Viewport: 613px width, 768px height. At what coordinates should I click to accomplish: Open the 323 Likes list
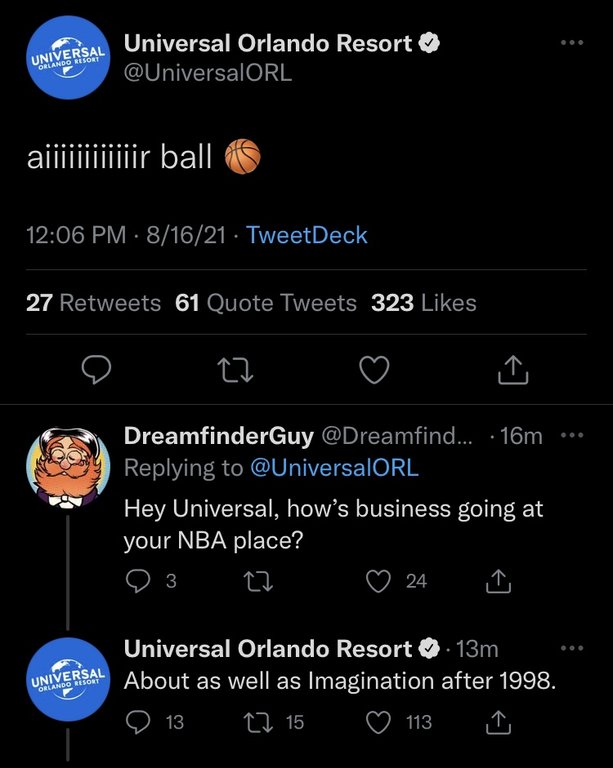[x=423, y=302]
